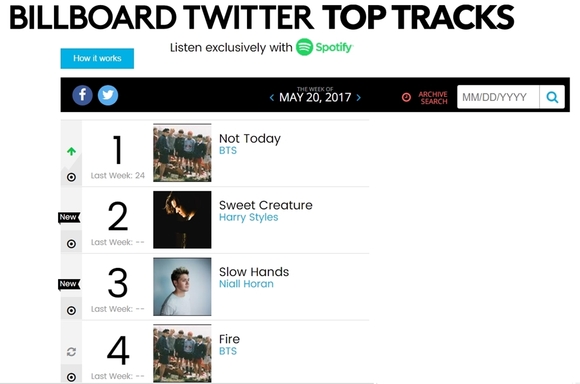Click the refresh re-entry icon beside rank 4

click(x=71, y=351)
